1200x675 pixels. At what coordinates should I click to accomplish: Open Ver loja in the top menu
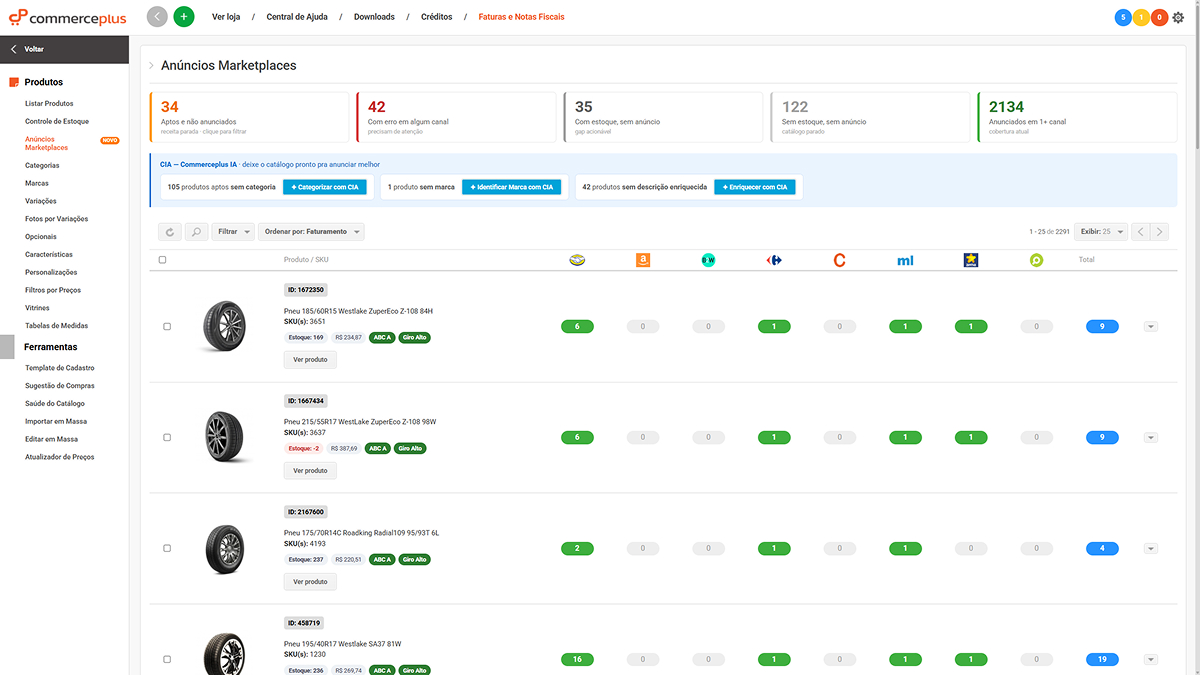point(226,17)
